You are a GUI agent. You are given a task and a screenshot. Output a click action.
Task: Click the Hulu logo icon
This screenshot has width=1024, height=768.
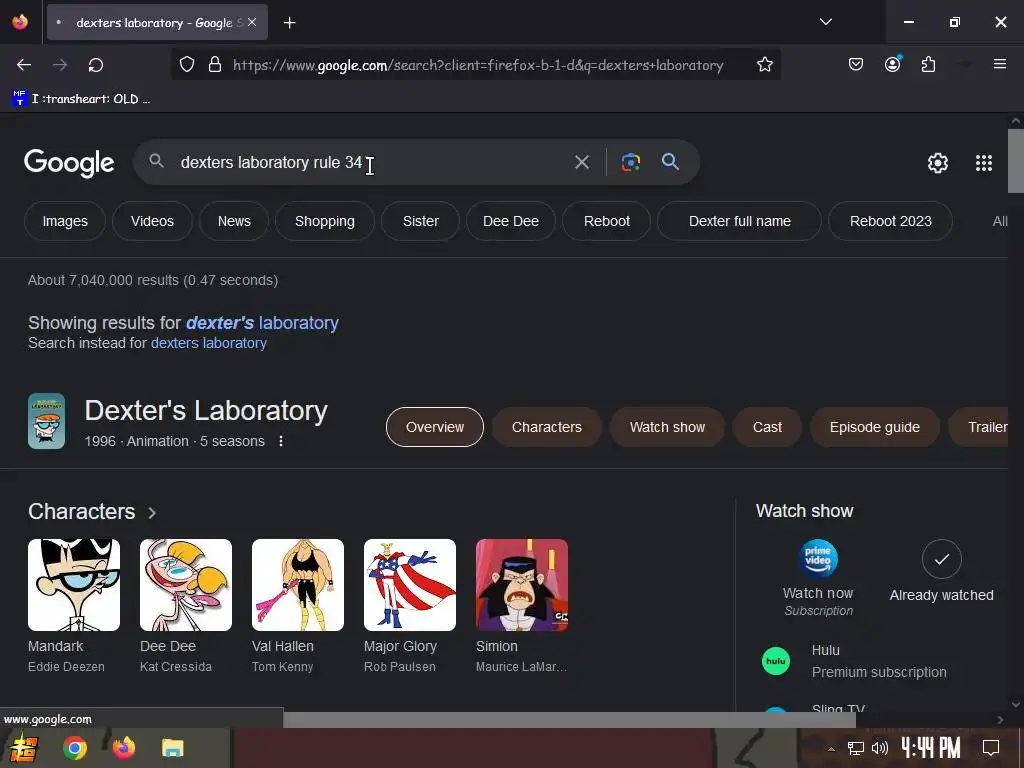[x=776, y=661]
